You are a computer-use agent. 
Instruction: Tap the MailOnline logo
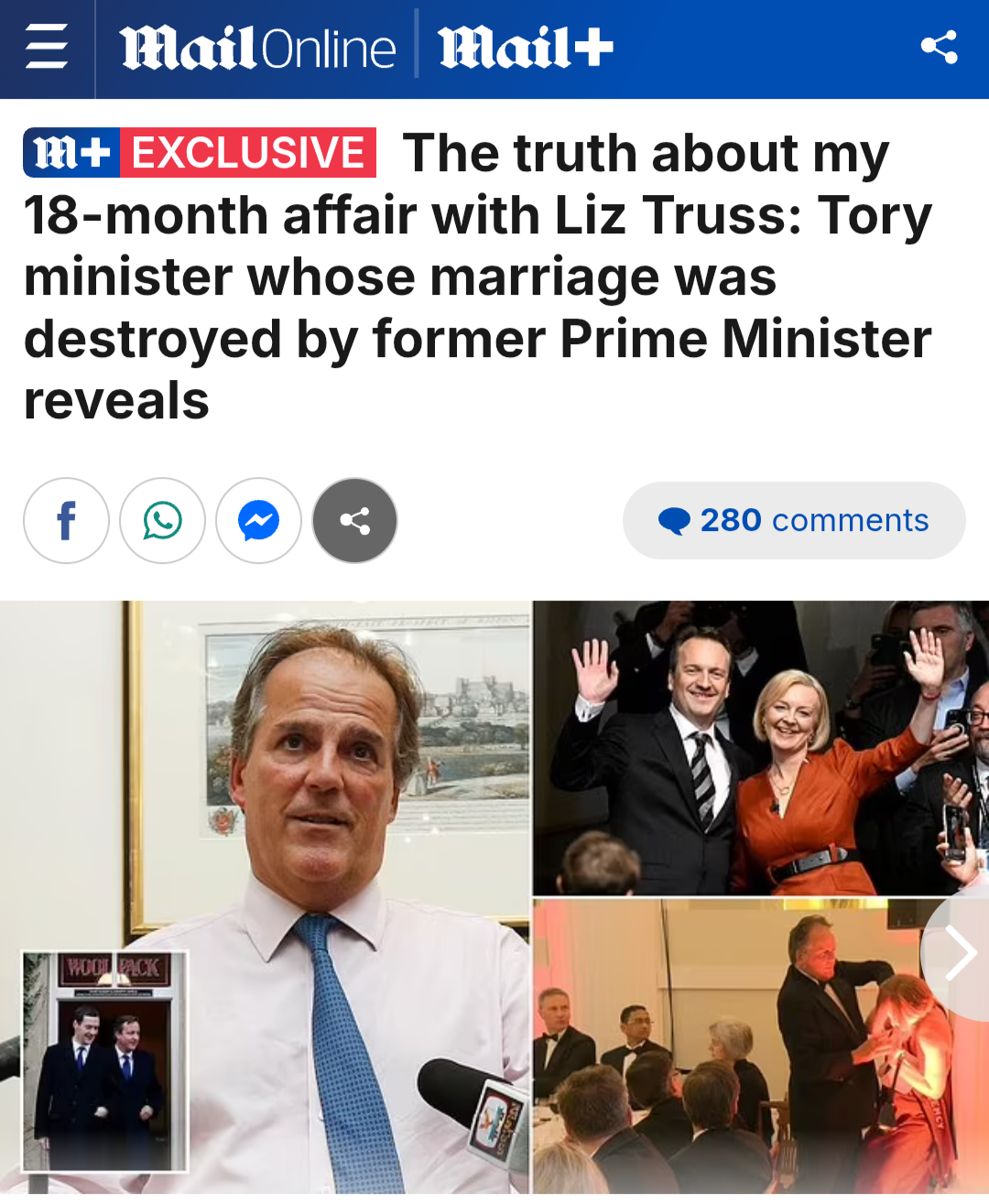click(x=257, y=49)
